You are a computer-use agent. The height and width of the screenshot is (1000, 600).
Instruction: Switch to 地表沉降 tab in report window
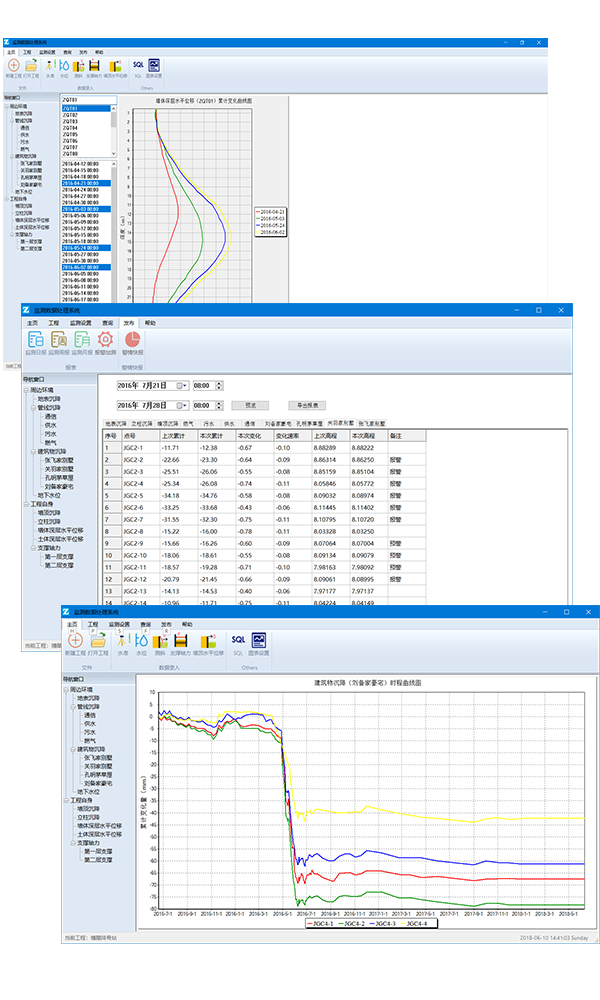pyautogui.click(x=116, y=423)
